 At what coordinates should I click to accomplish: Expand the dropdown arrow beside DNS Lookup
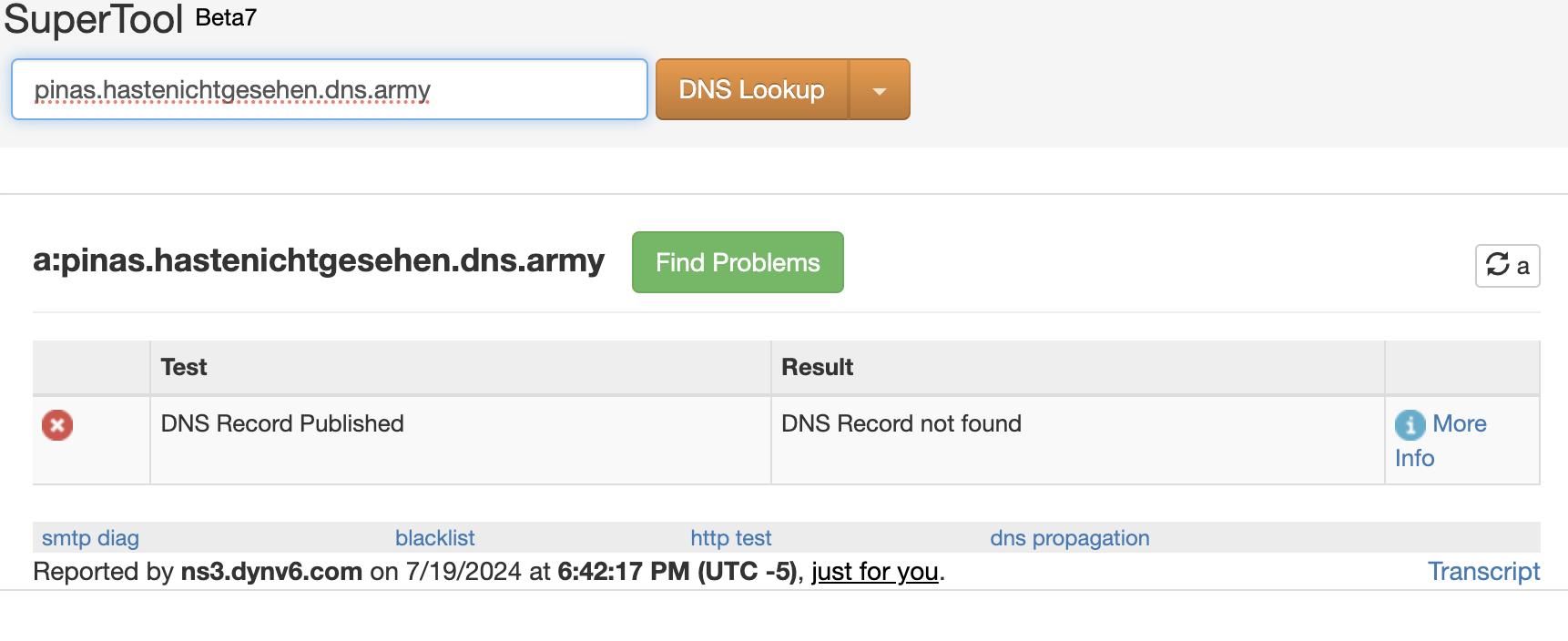pyautogui.click(x=879, y=90)
